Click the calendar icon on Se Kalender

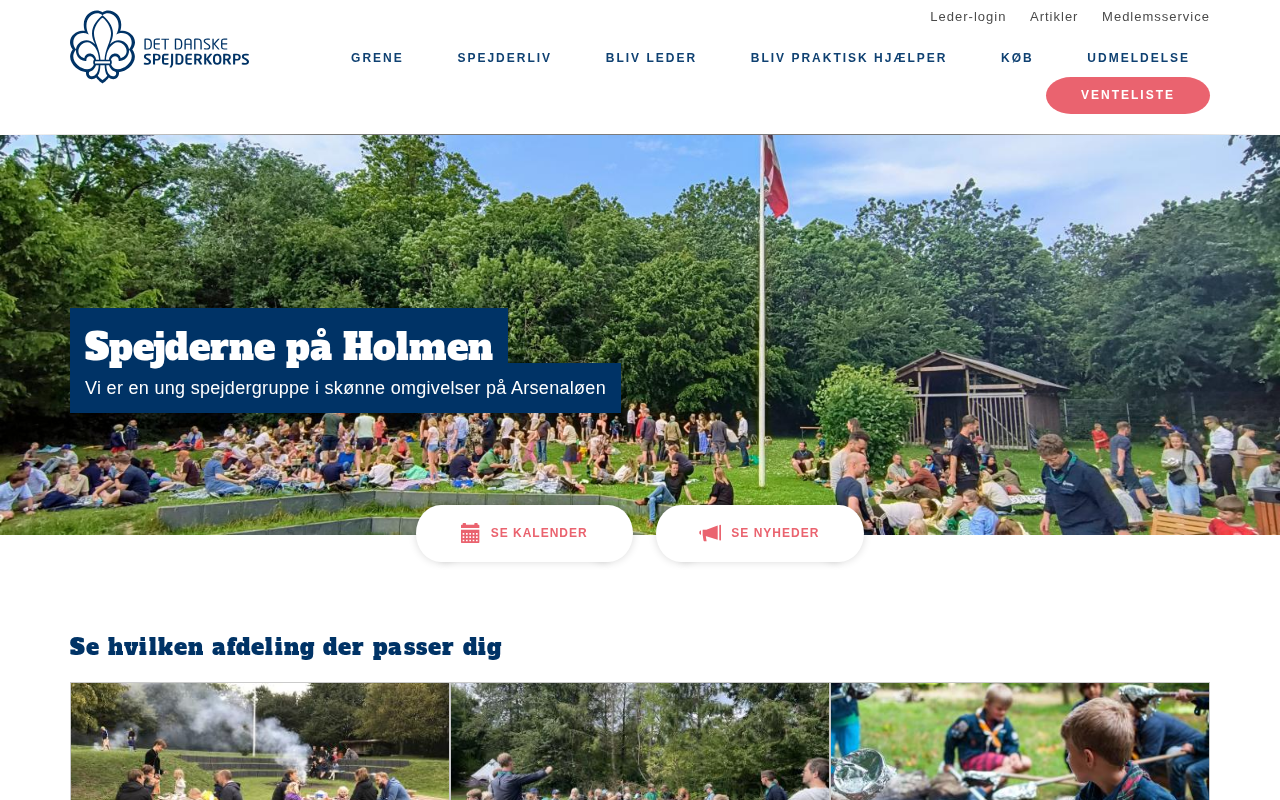click(470, 533)
